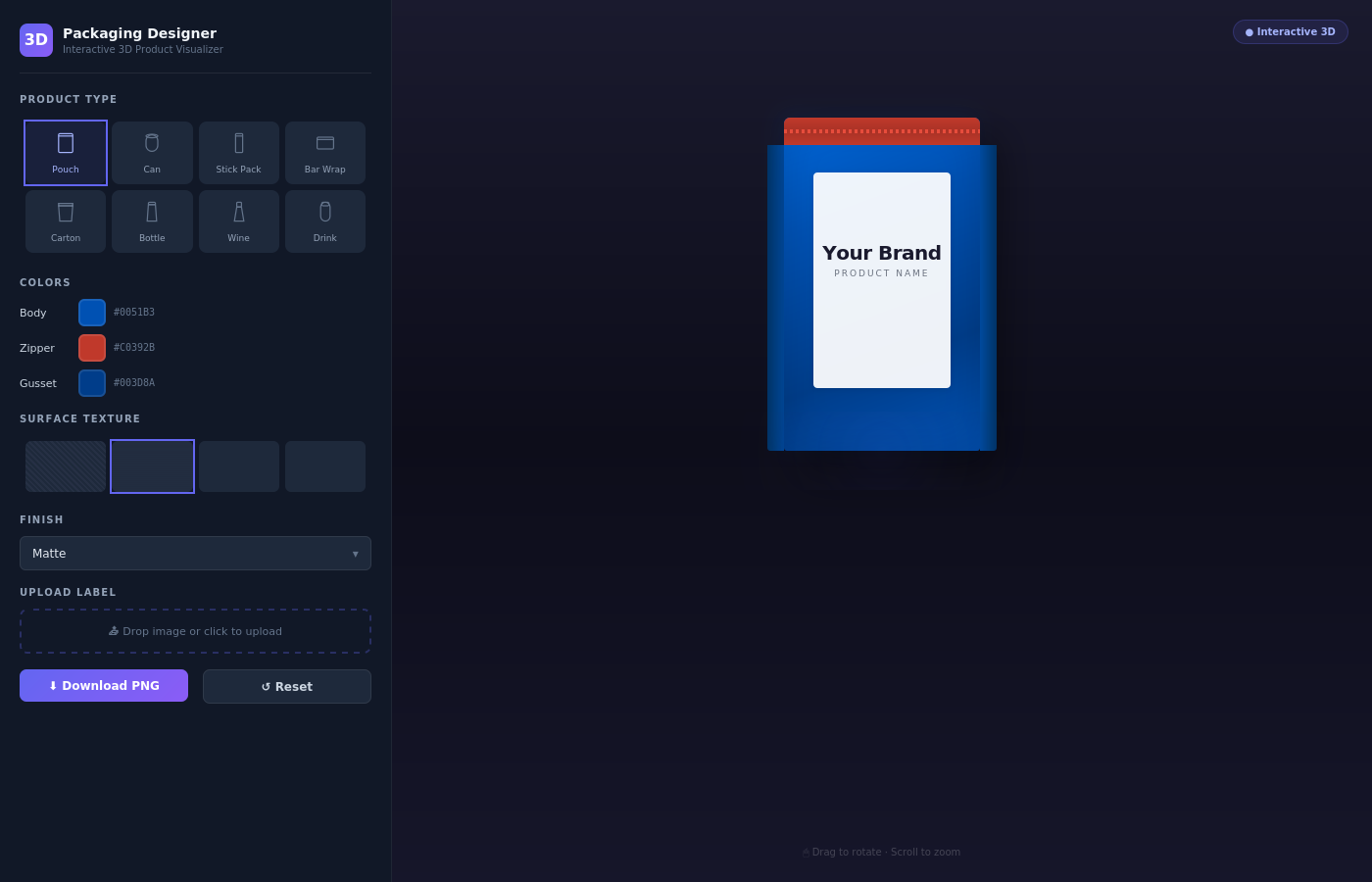Open the Zipper color picker

click(x=92, y=348)
